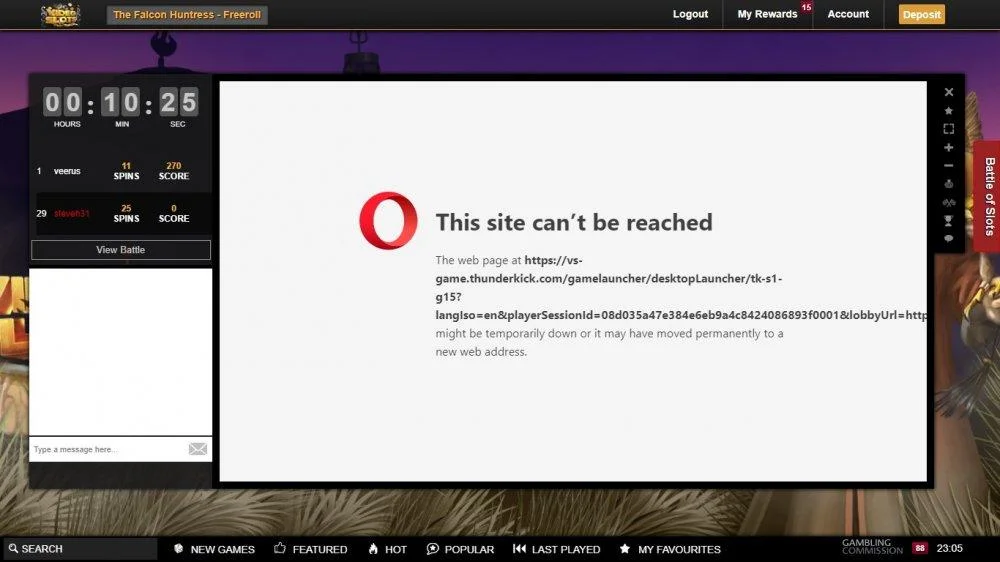
Task: Click inside the empty chat message area
Action: click(121, 352)
